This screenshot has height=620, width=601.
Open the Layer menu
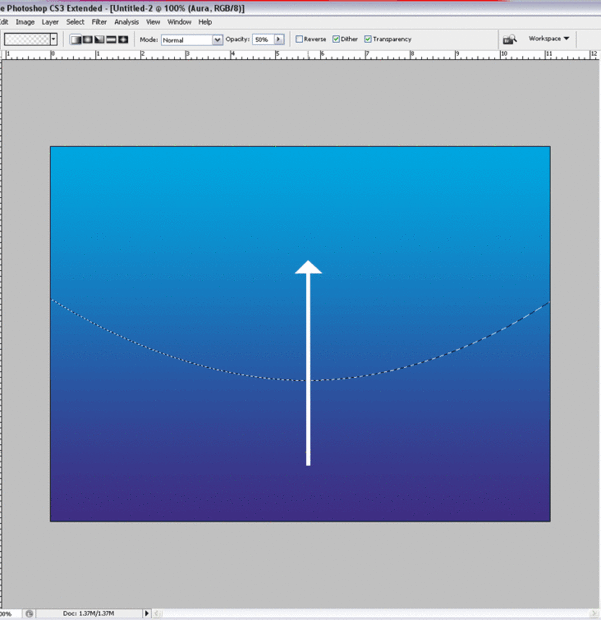[50, 22]
